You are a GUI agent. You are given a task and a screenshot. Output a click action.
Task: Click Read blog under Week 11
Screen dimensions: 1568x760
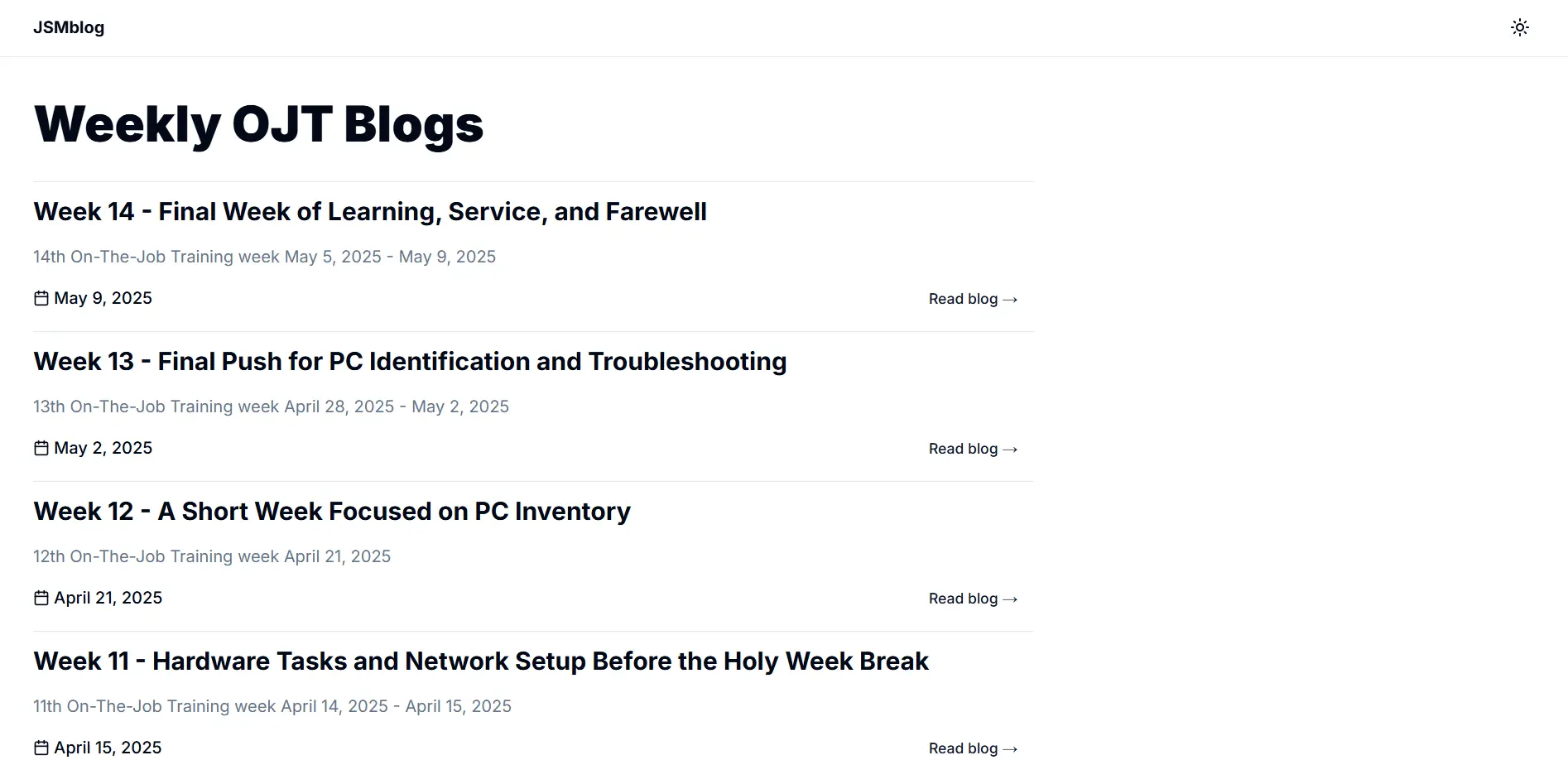click(x=962, y=748)
